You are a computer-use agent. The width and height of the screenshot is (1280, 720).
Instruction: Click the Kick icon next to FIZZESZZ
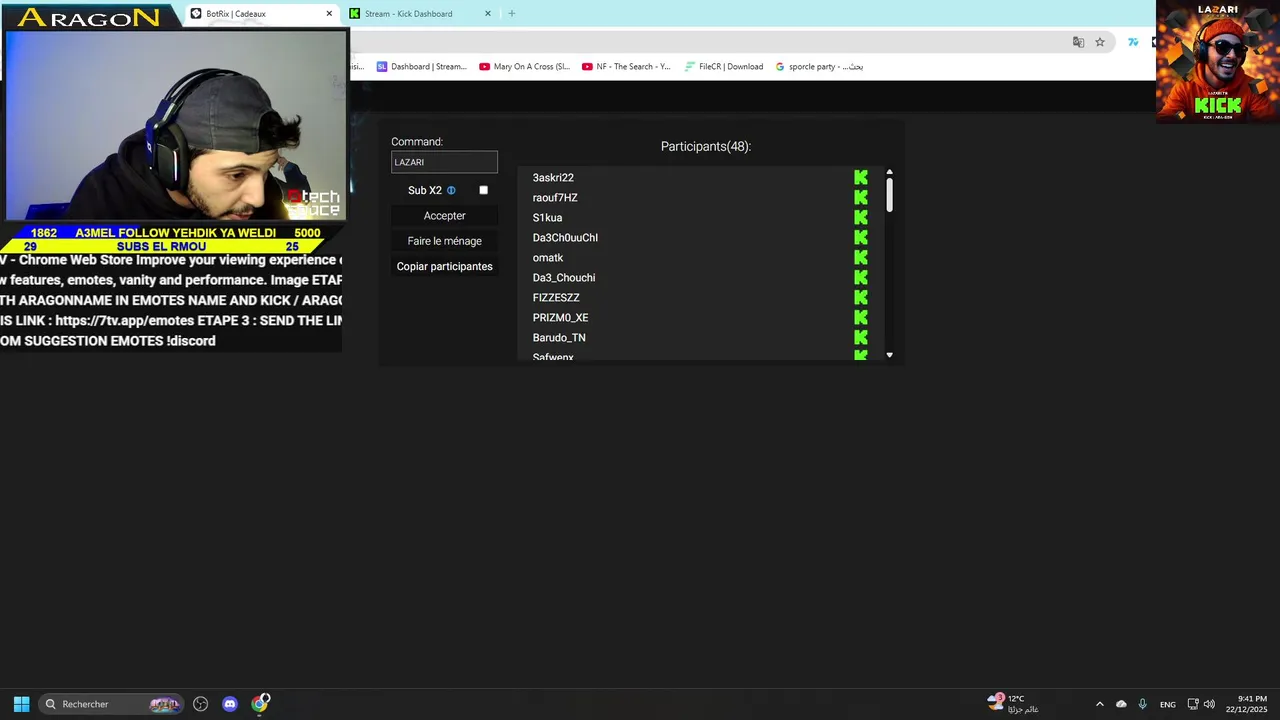coord(861,297)
